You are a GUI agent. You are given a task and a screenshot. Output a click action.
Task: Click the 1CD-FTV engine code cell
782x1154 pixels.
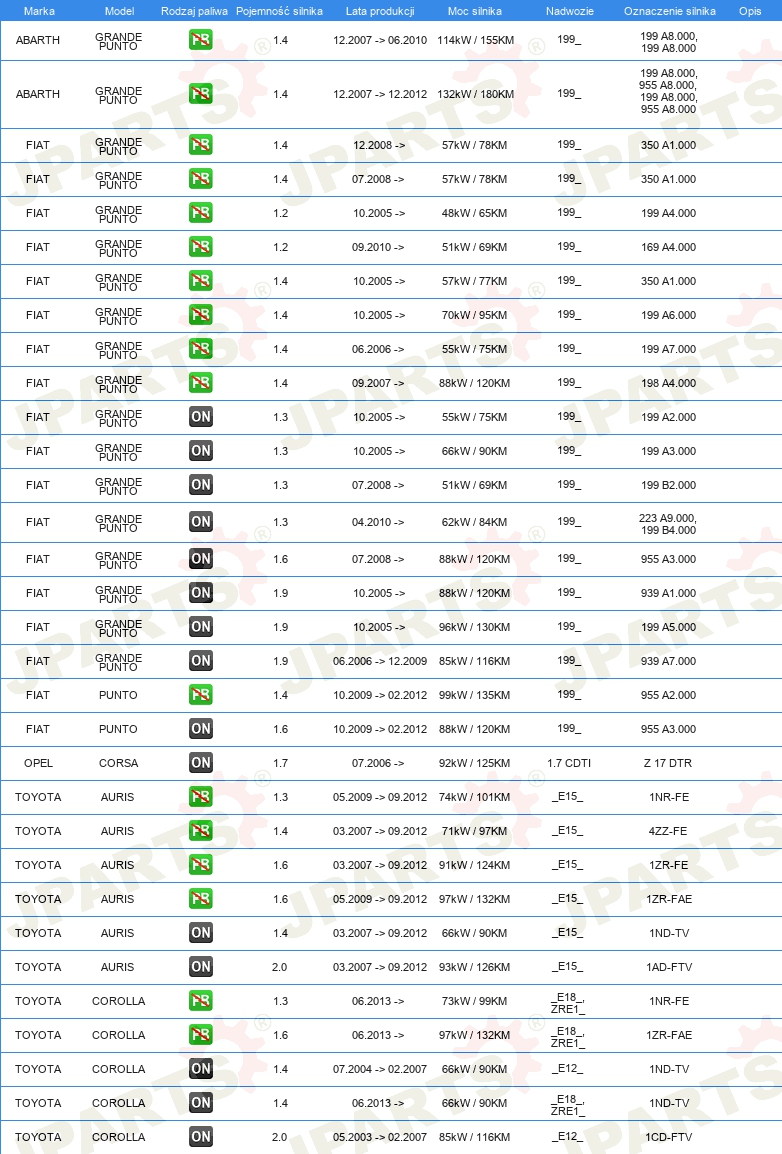[669, 1137]
